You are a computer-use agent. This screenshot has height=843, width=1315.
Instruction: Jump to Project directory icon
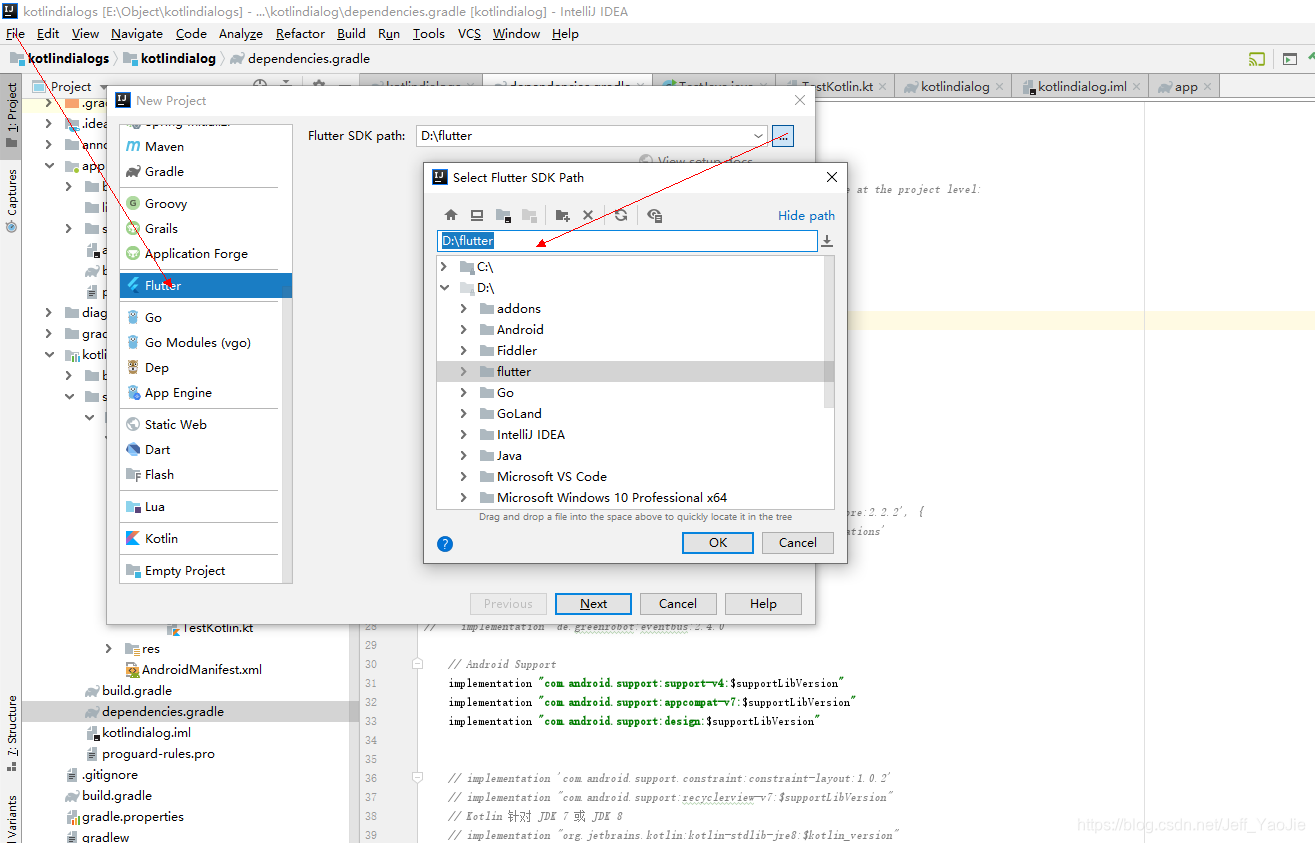(504, 215)
